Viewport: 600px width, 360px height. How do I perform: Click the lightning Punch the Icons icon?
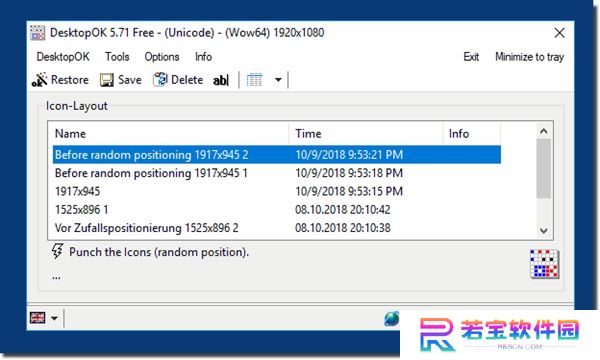57,252
